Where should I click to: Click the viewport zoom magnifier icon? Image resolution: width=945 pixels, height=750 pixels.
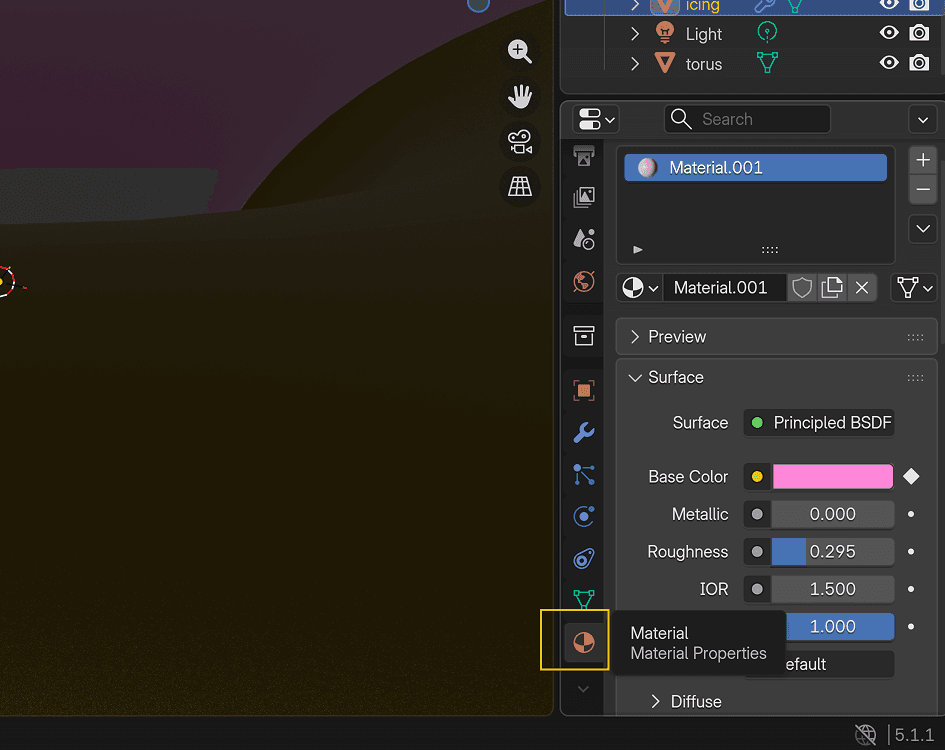click(519, 51)
